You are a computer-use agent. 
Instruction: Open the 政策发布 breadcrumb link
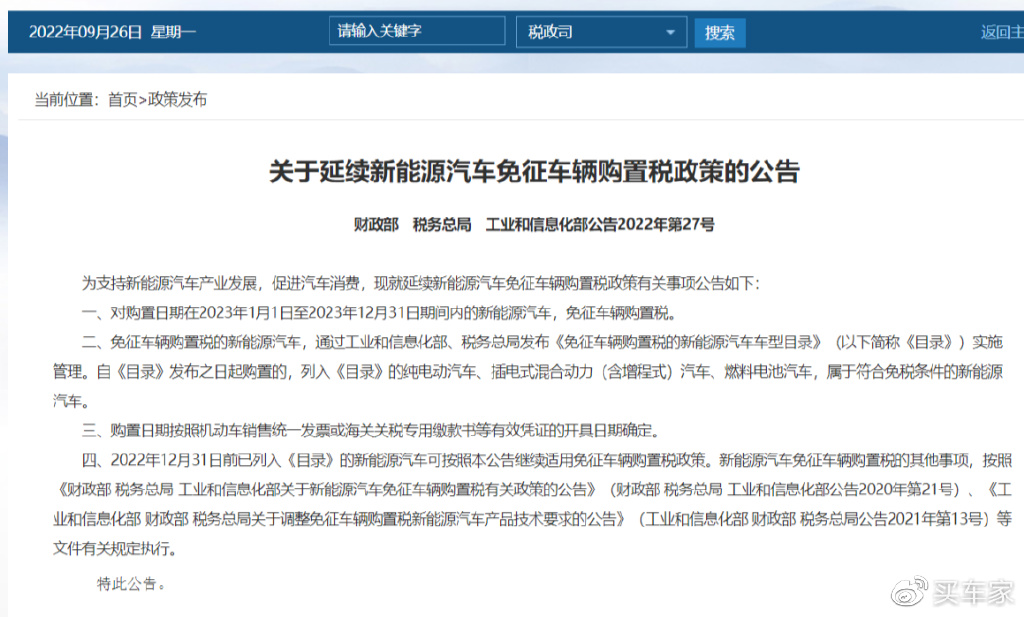click(177, 99)
